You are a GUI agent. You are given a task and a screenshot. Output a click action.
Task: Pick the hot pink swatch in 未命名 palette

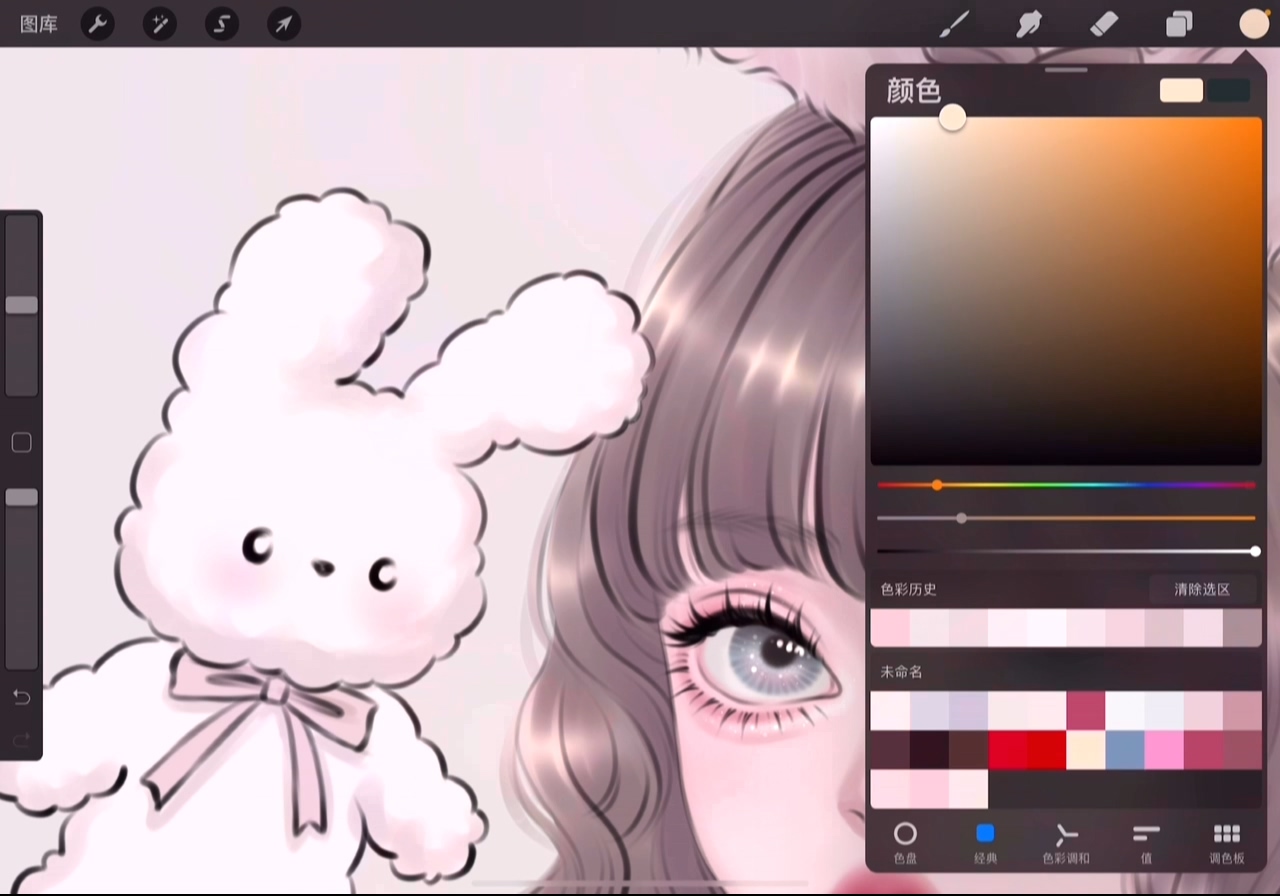1164,750
